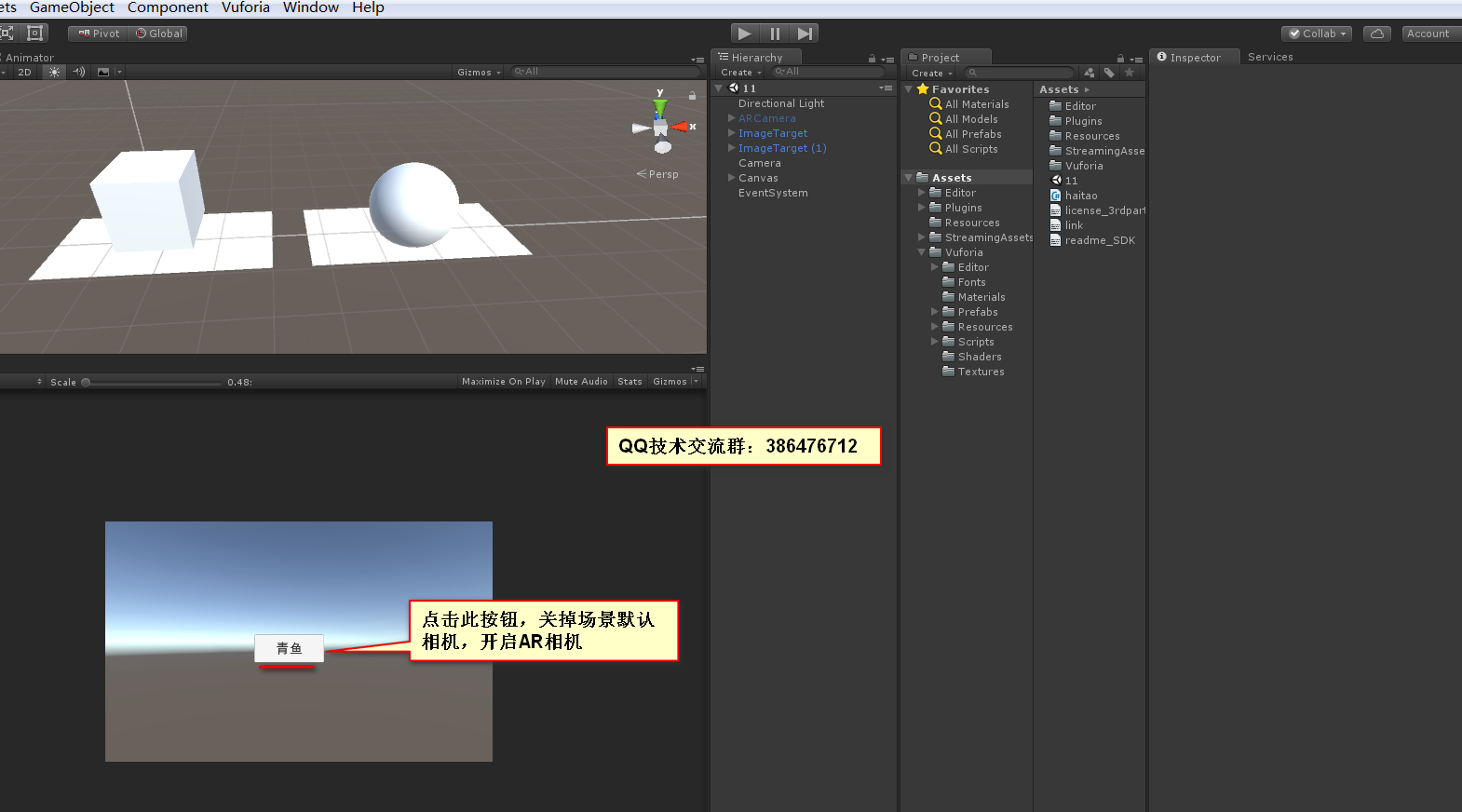Collapse the scene 11 in the Hierarchy
The width and height of the screenshot is (1462, 812).
[719, 88]
